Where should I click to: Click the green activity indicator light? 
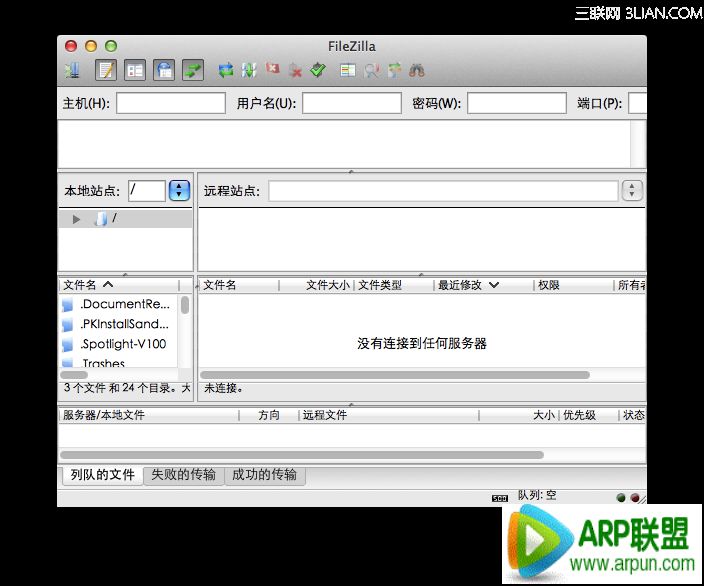[621, 498]
